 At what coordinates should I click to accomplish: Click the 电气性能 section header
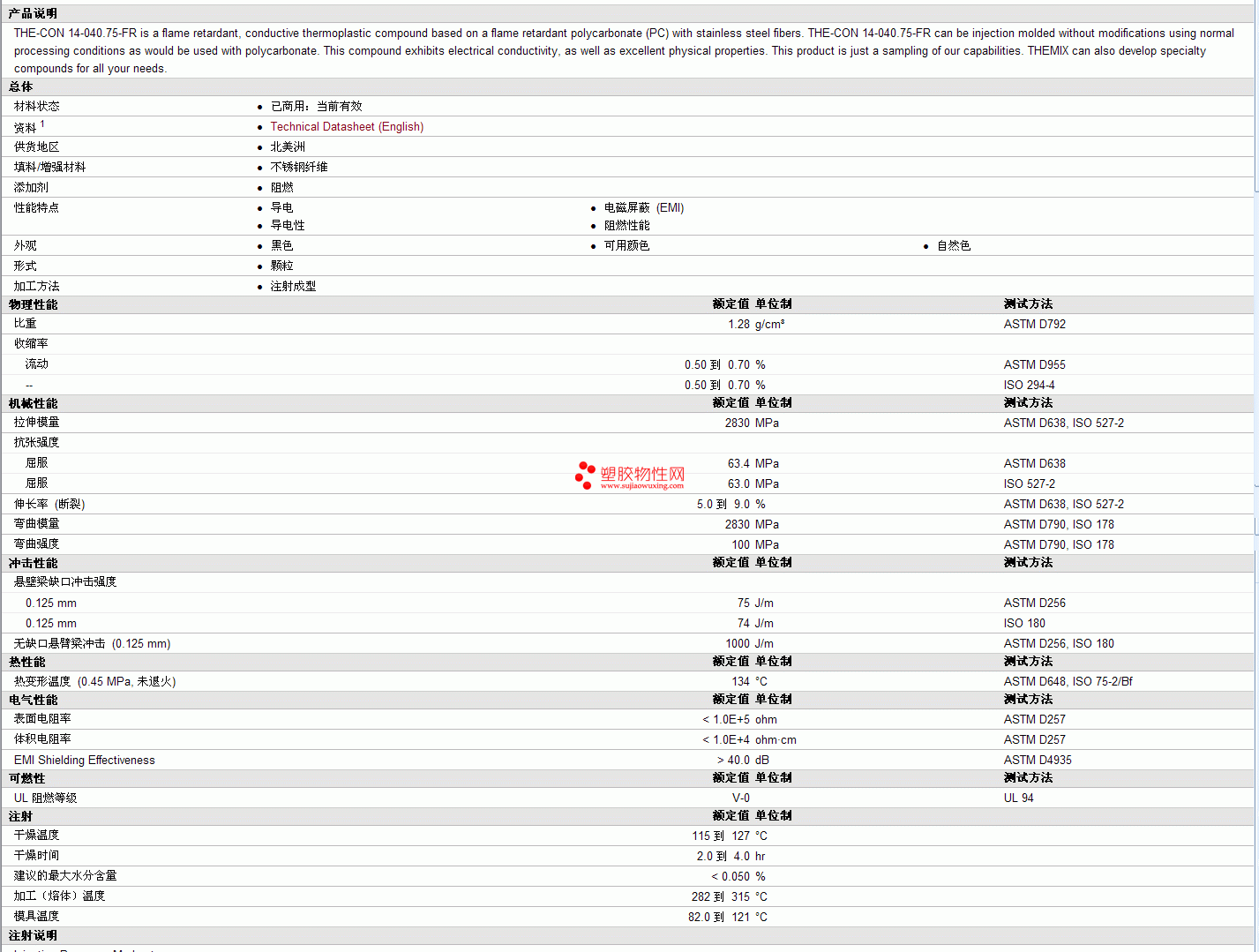[x=34, y=700]
